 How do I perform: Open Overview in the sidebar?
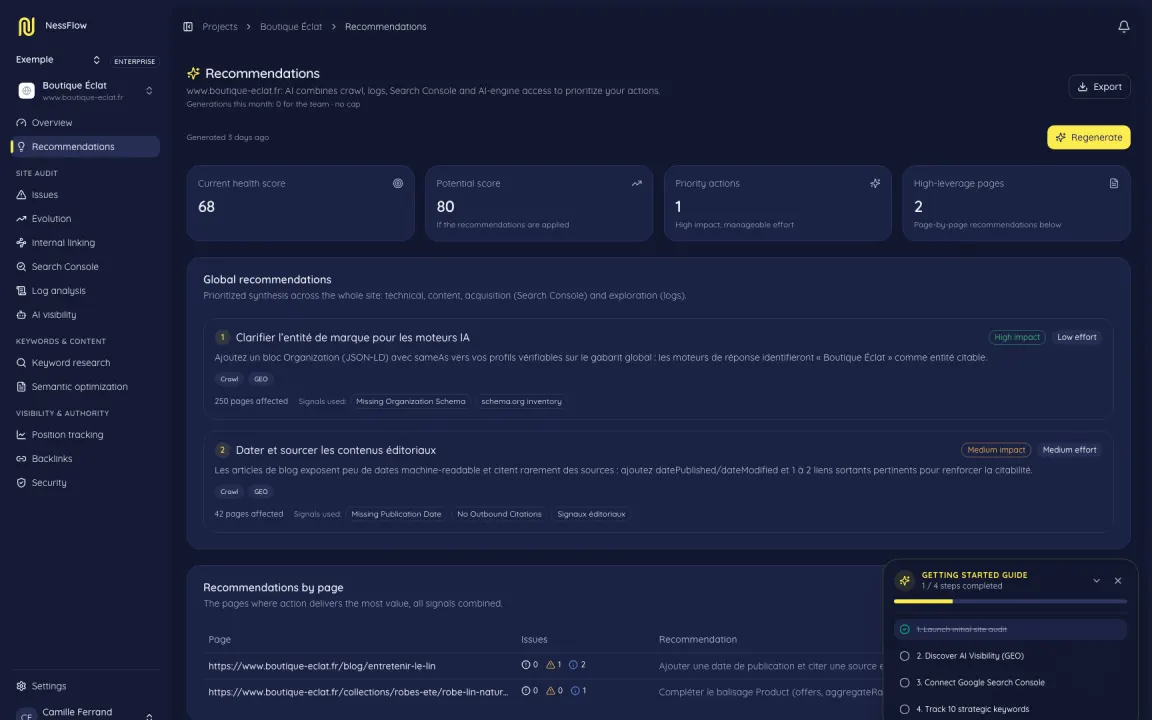86,123
